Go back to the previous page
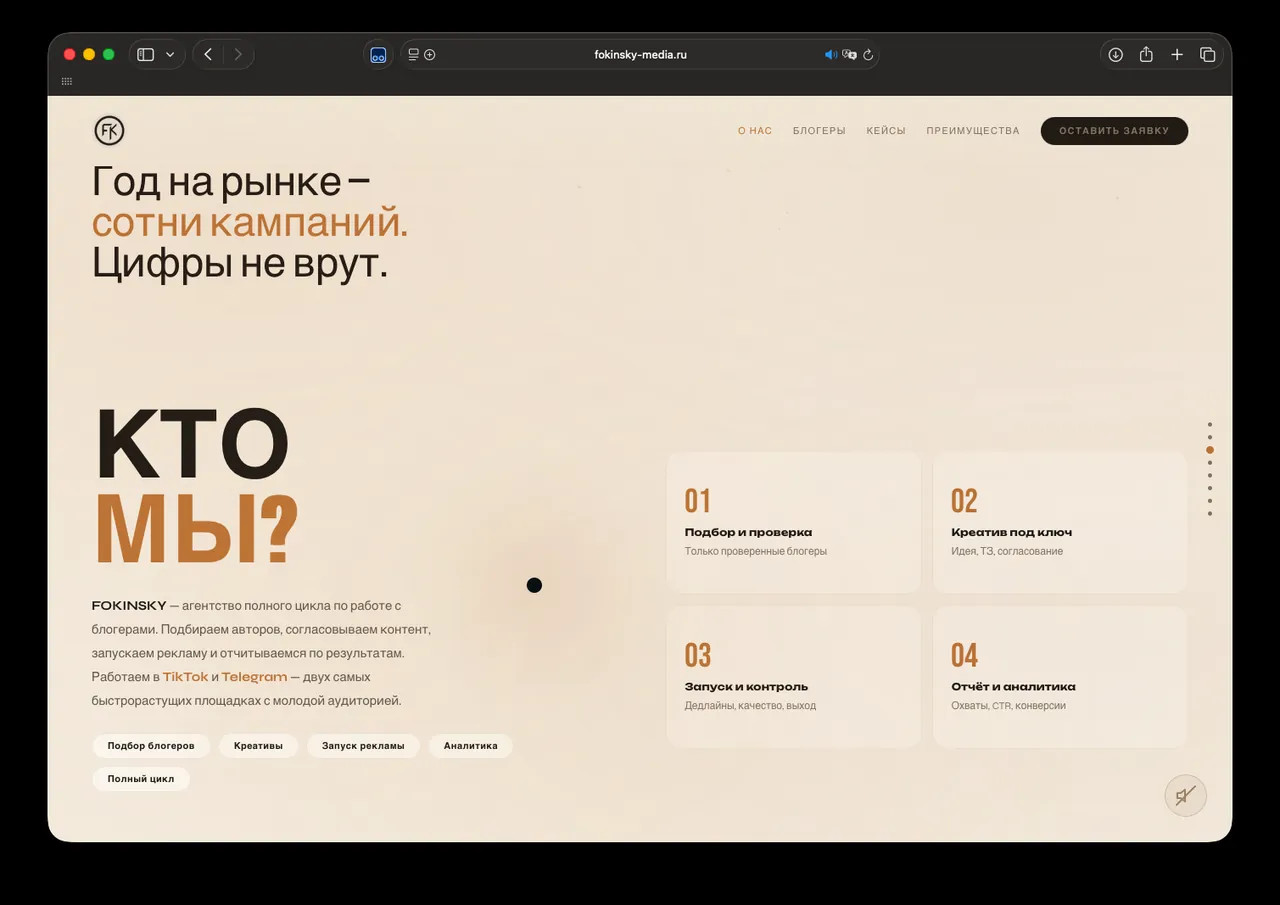This screenshot has width=1280, height=905. (208, 55)
